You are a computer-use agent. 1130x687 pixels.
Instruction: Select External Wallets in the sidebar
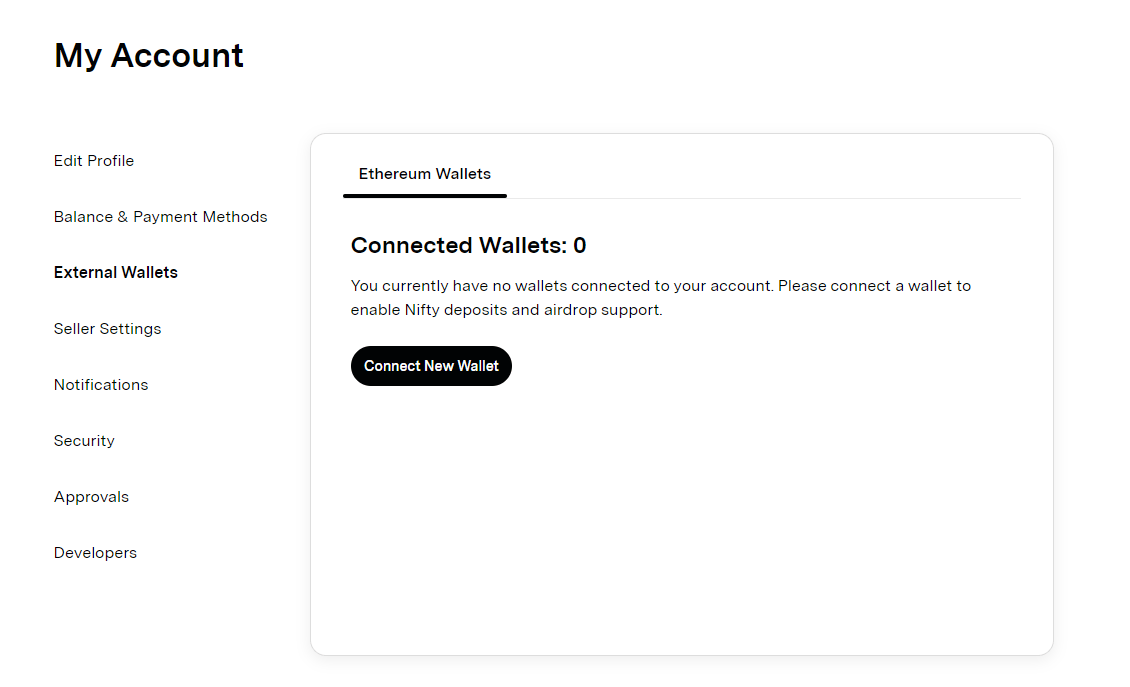116,273
